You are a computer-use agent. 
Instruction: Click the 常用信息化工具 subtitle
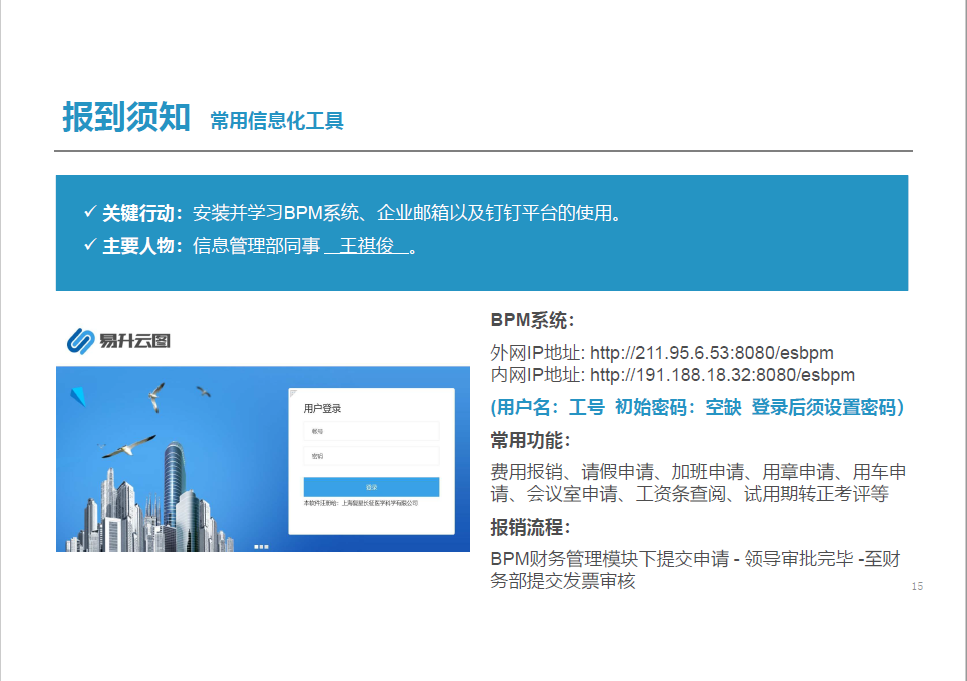[x=277, y=122]
